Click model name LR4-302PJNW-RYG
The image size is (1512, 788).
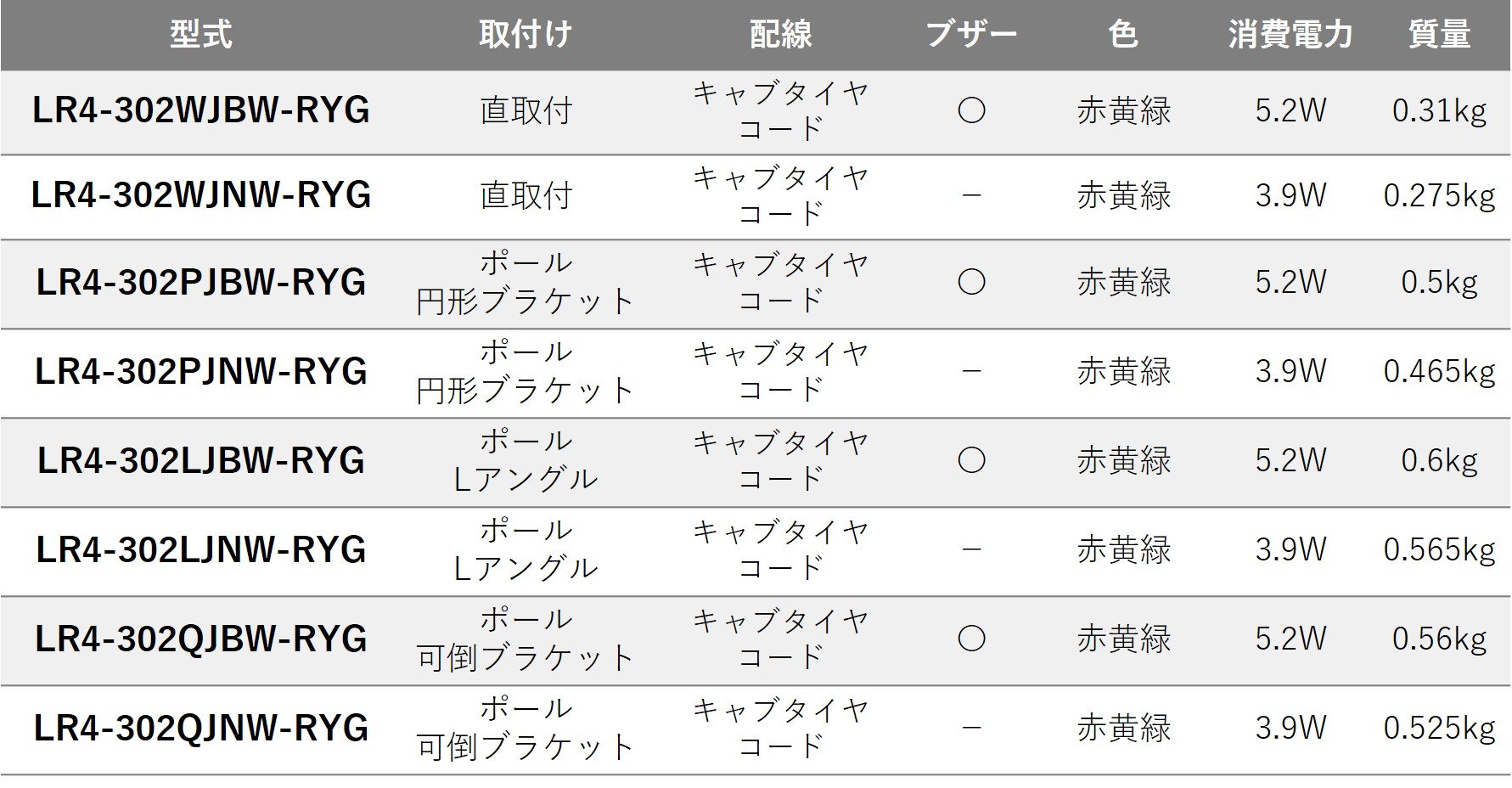[201, 372]
